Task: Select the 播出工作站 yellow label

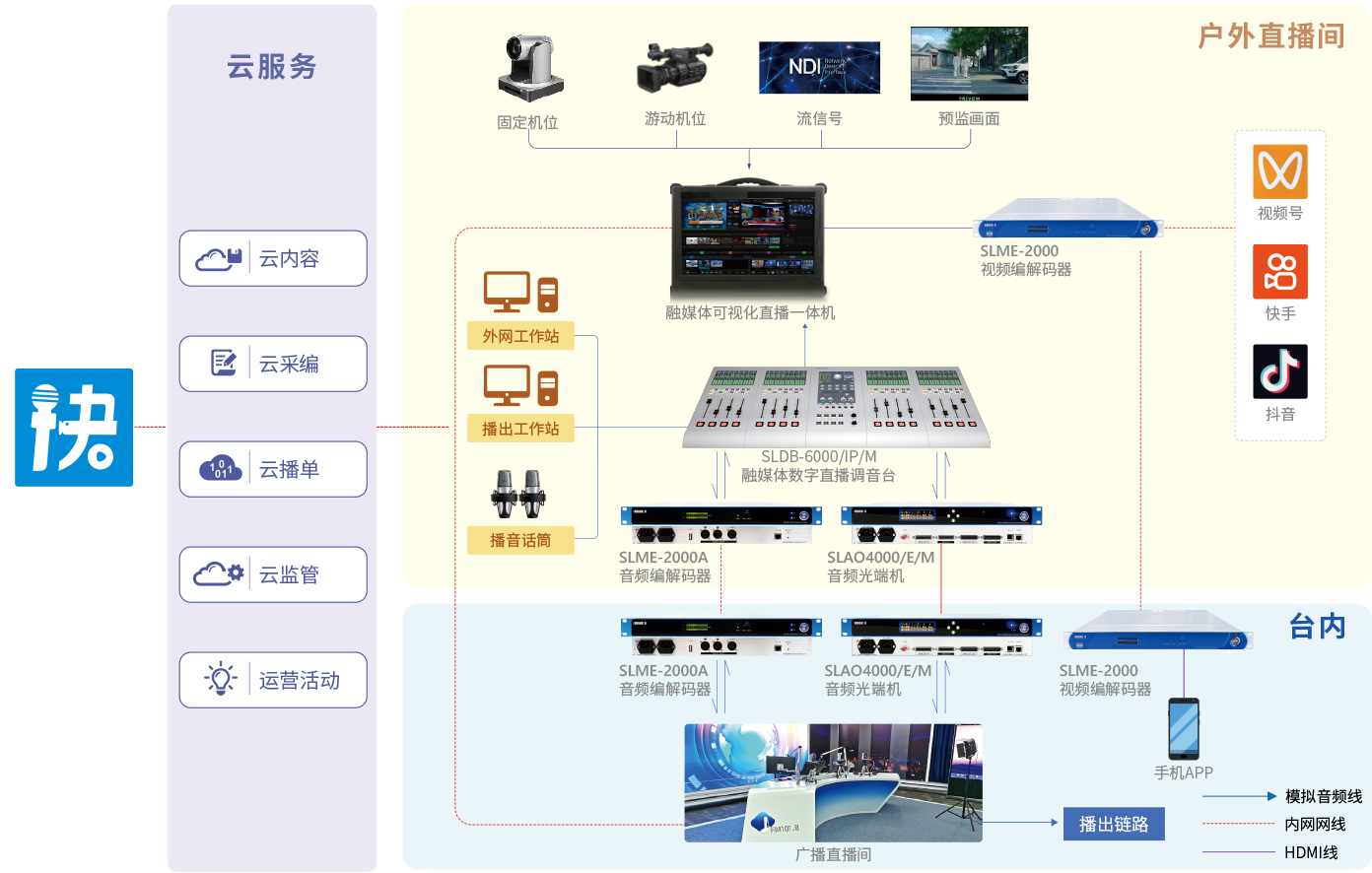Action: coord(520,429)
